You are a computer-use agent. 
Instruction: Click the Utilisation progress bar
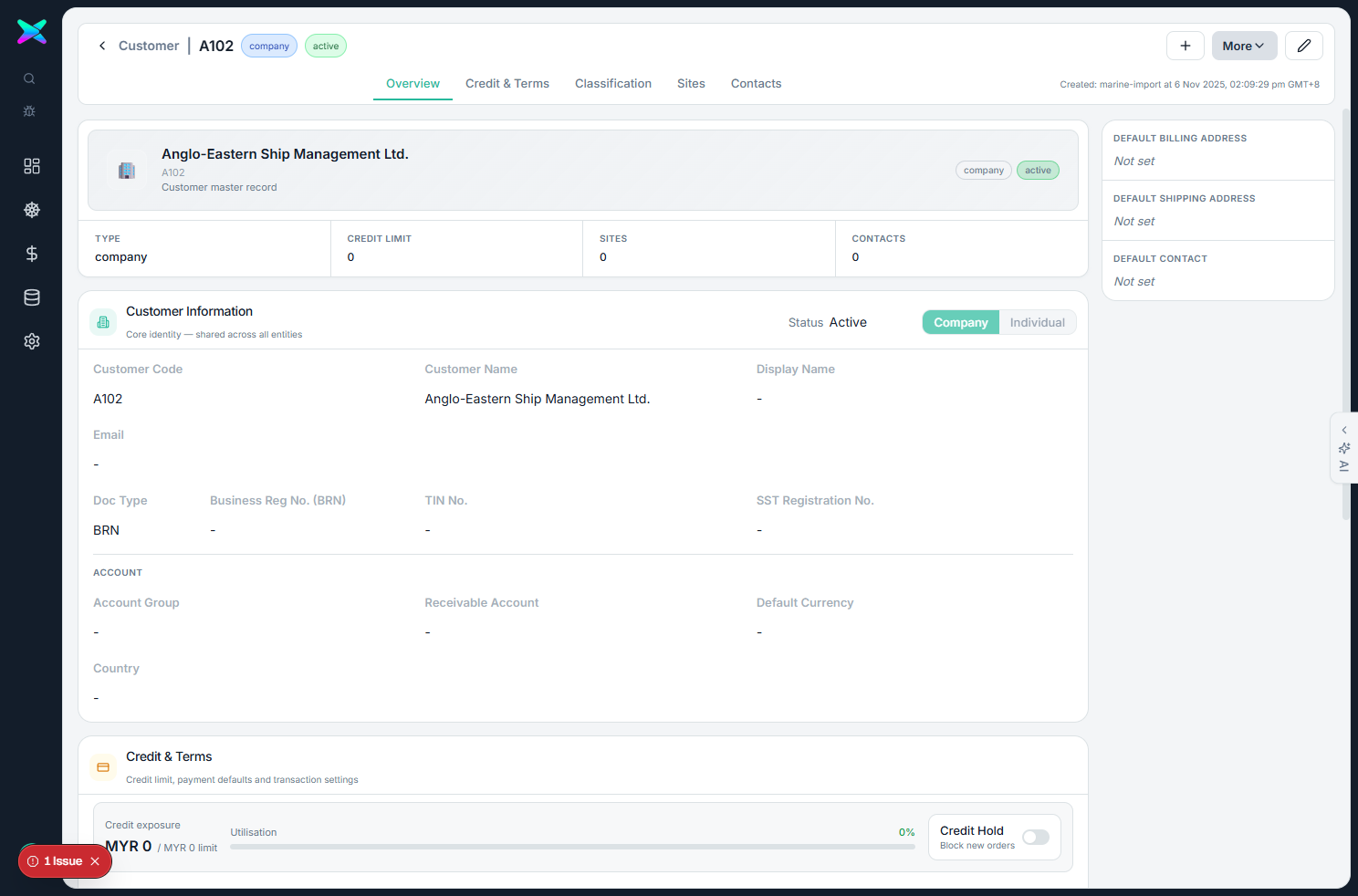572,847
